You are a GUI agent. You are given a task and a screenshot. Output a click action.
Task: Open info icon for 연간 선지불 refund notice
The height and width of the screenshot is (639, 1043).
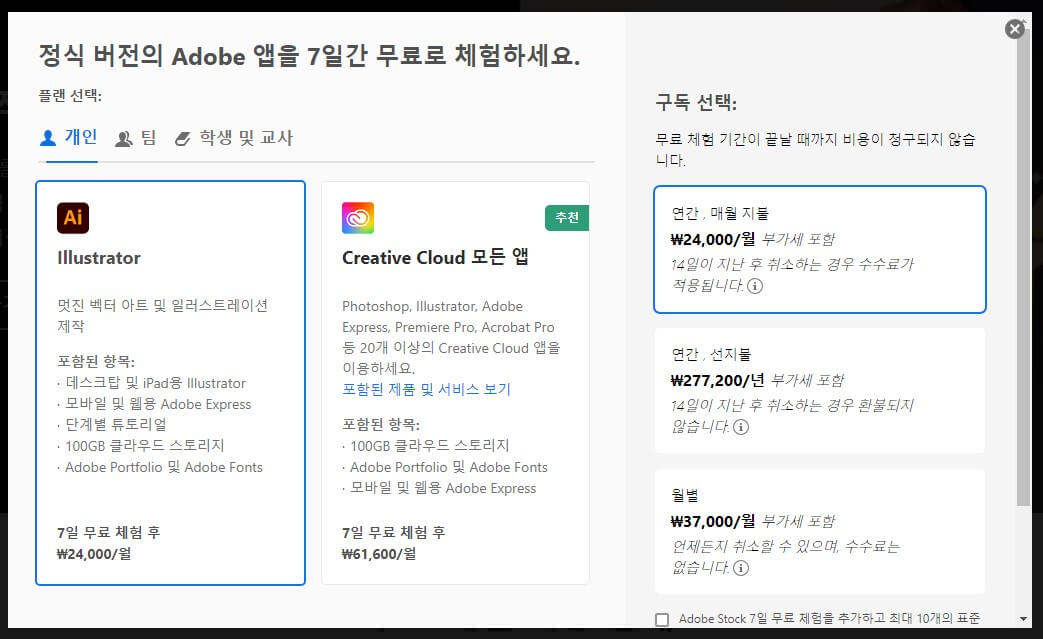pos(741,427)
